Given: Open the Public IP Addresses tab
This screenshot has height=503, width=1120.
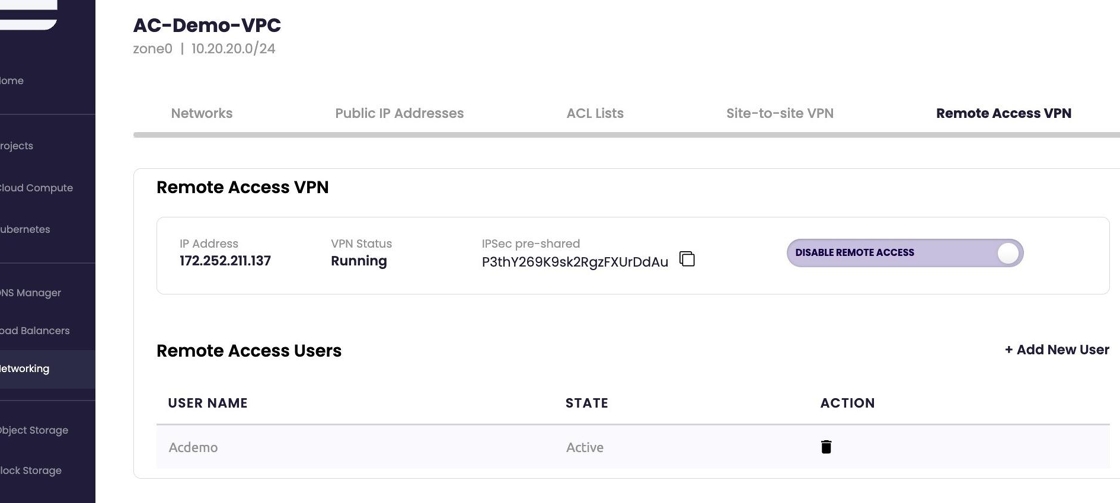Looking at the screenshot, I should [399, 113].
